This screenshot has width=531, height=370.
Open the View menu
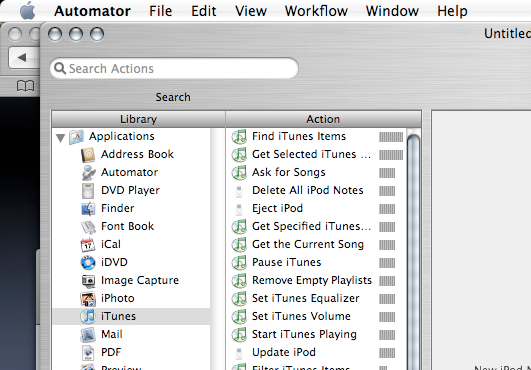pos(251,11)
